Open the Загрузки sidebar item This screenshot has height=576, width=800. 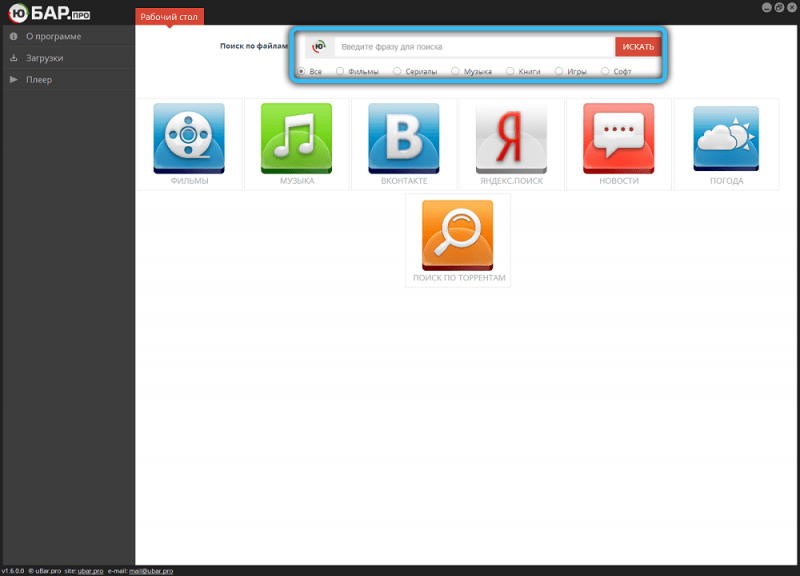(69, 58)
